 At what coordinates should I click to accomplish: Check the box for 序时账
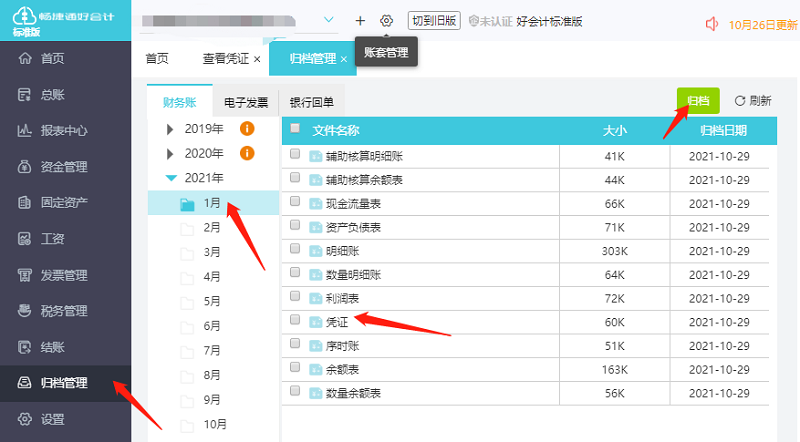coord(295,343)
